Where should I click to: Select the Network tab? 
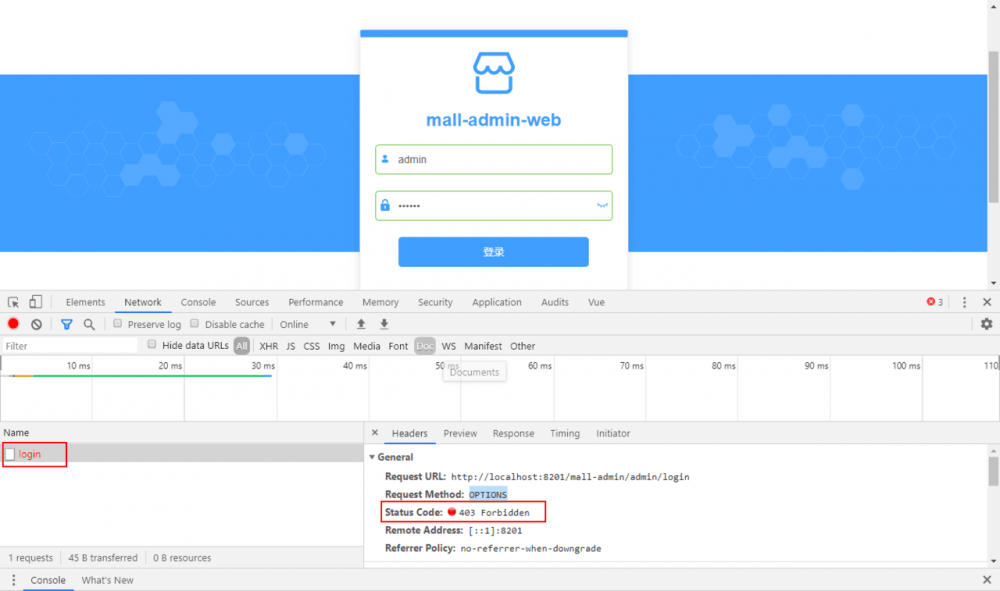point(143,302)
